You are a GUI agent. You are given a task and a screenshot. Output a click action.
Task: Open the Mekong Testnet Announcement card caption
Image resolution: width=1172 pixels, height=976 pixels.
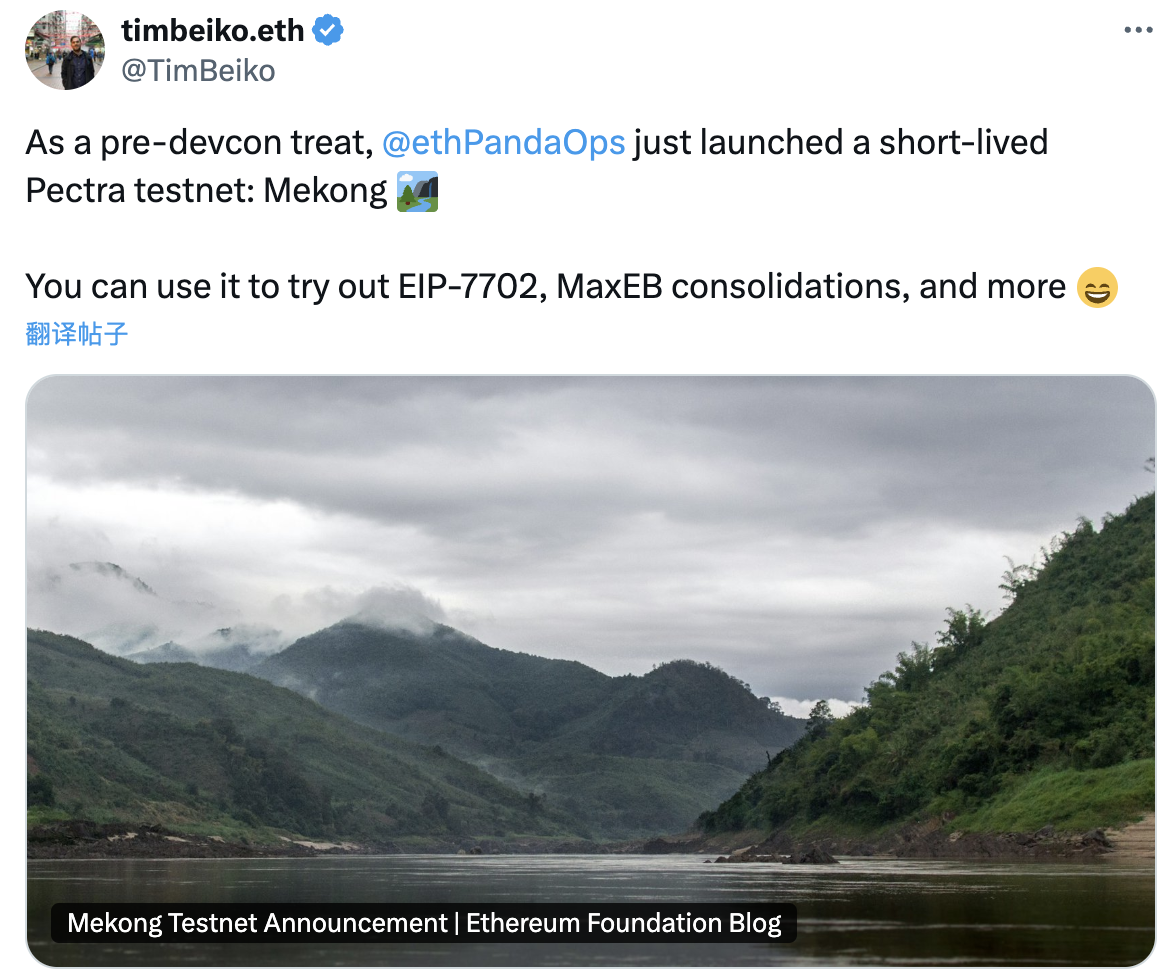424,922
